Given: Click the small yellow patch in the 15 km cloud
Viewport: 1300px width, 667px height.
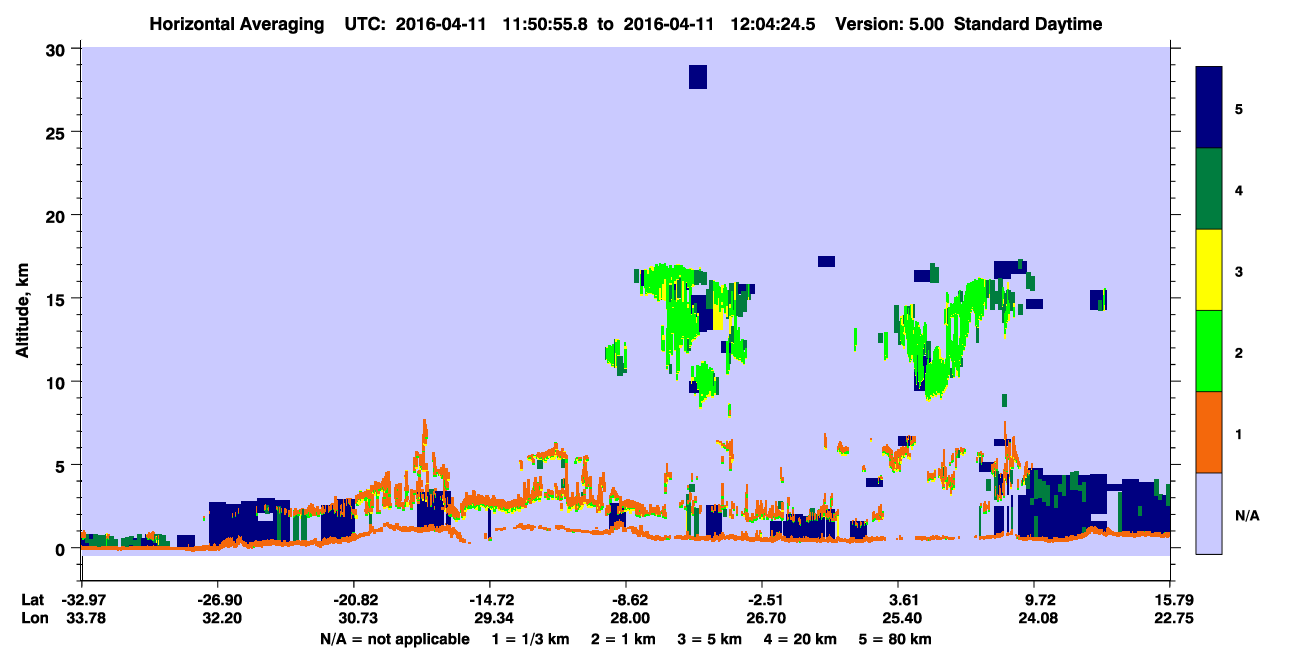Looking at the screenshot, I should [718, 319].
